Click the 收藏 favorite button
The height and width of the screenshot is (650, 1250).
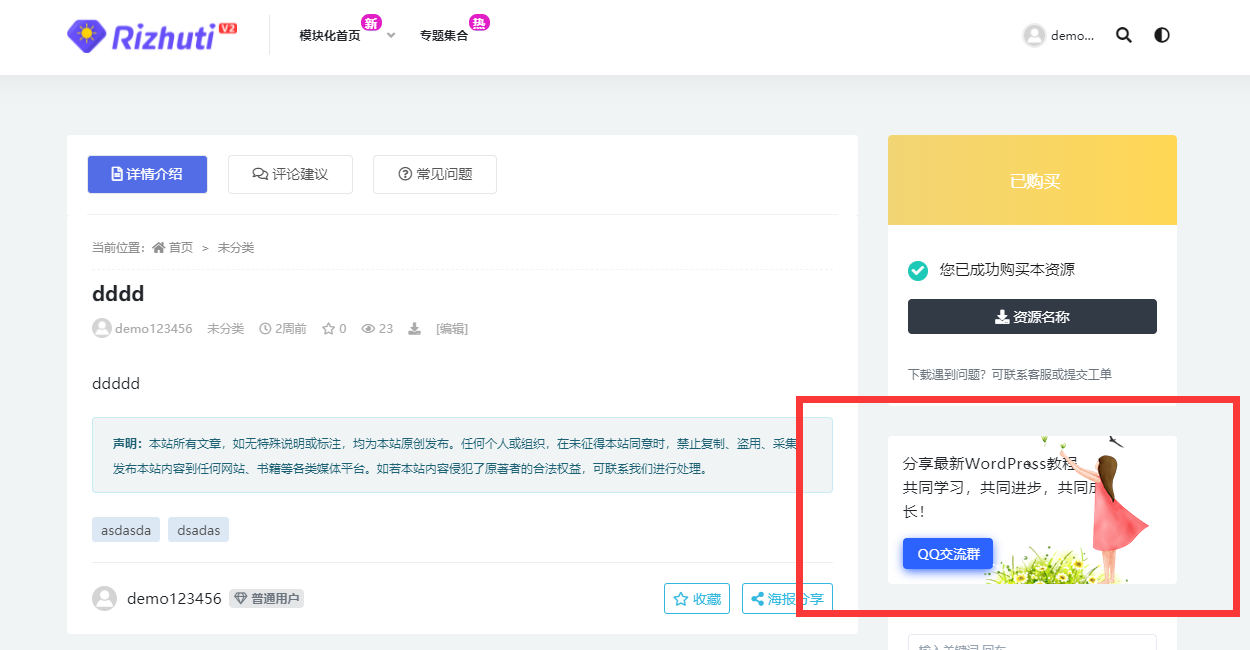click(697, 599)
